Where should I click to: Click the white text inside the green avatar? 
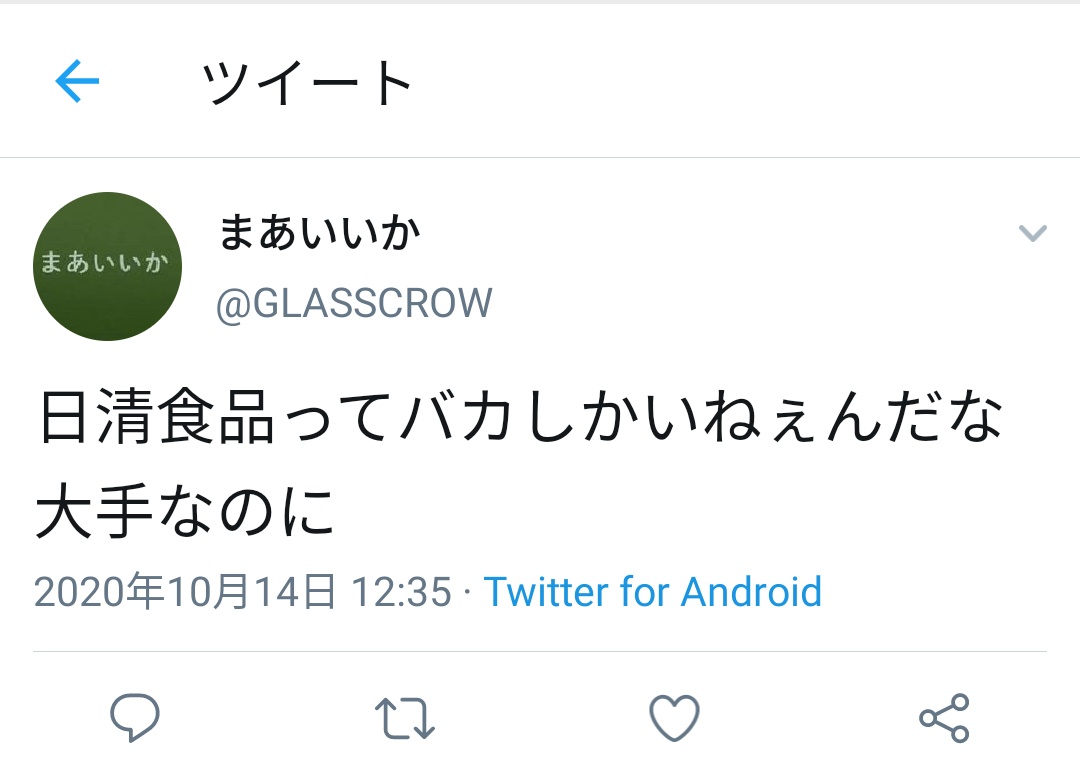[104, 262]
